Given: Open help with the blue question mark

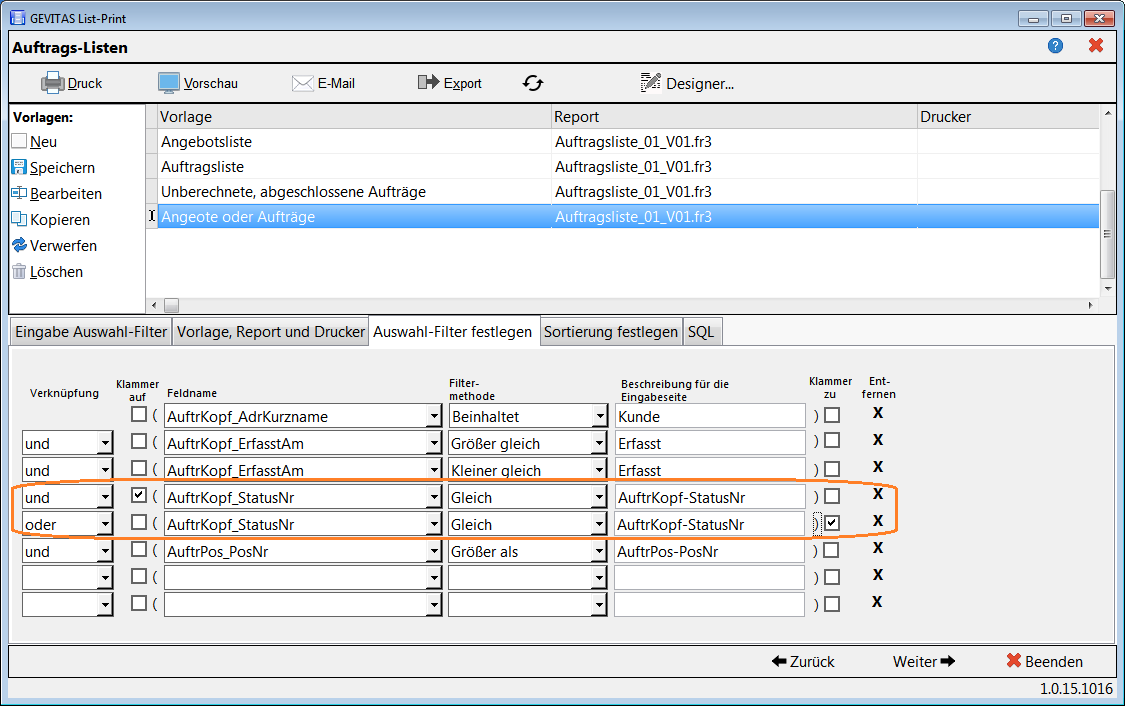Looking at the screenshot, I should (x=1055, y=46).
